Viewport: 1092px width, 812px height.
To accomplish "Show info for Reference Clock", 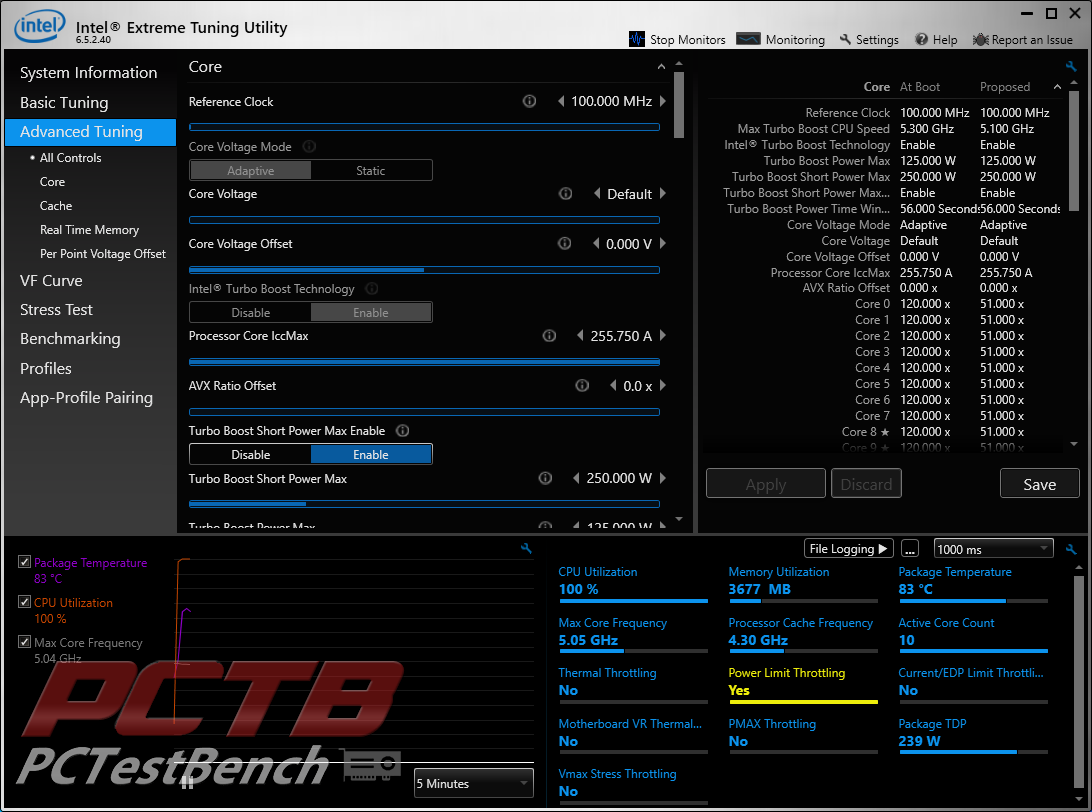I will [x=529, y=101].
